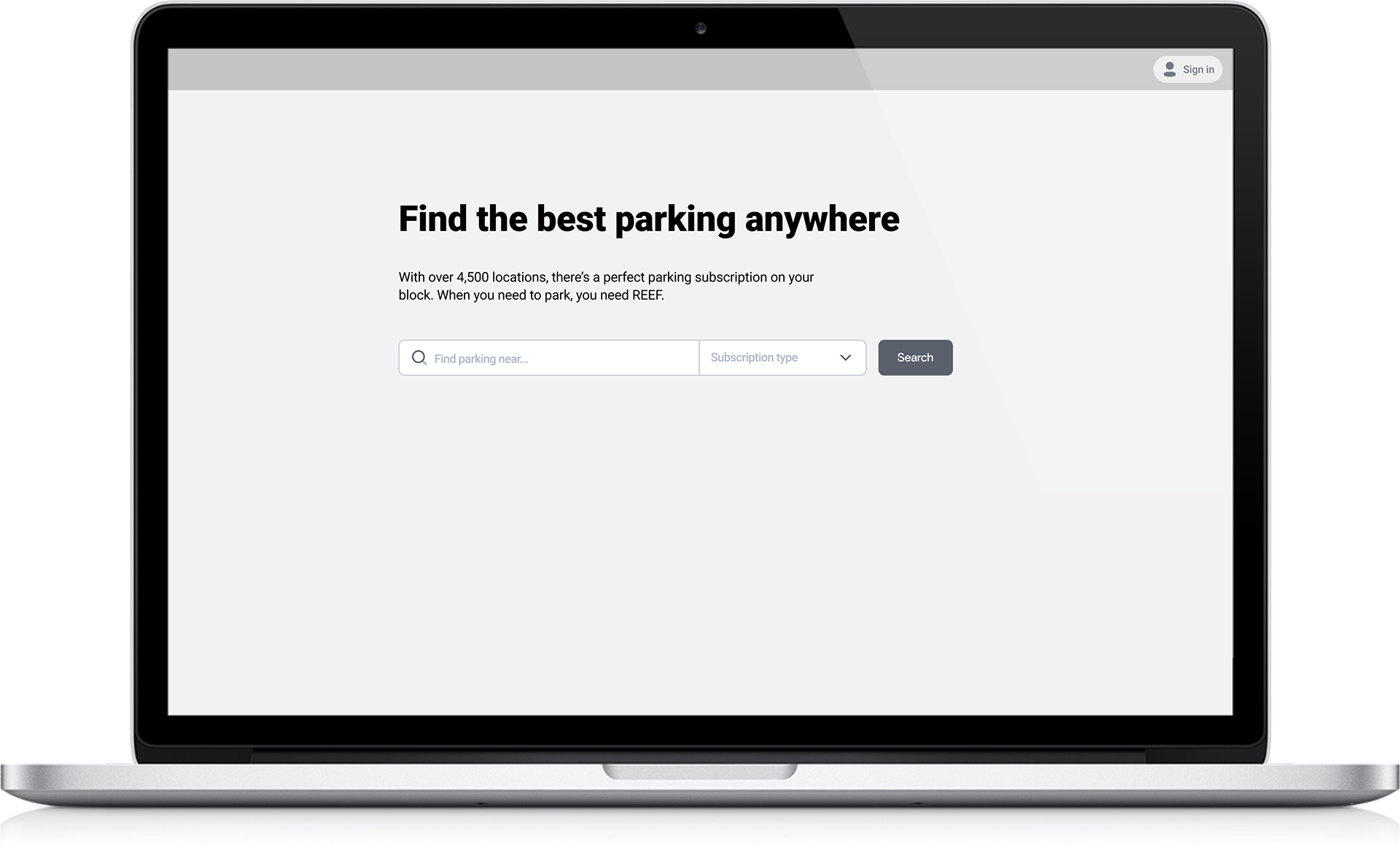Click the laptop webcam above the screen
Image resolution: width=1400 pixels, height=848 pixels.
pos(700,28)
